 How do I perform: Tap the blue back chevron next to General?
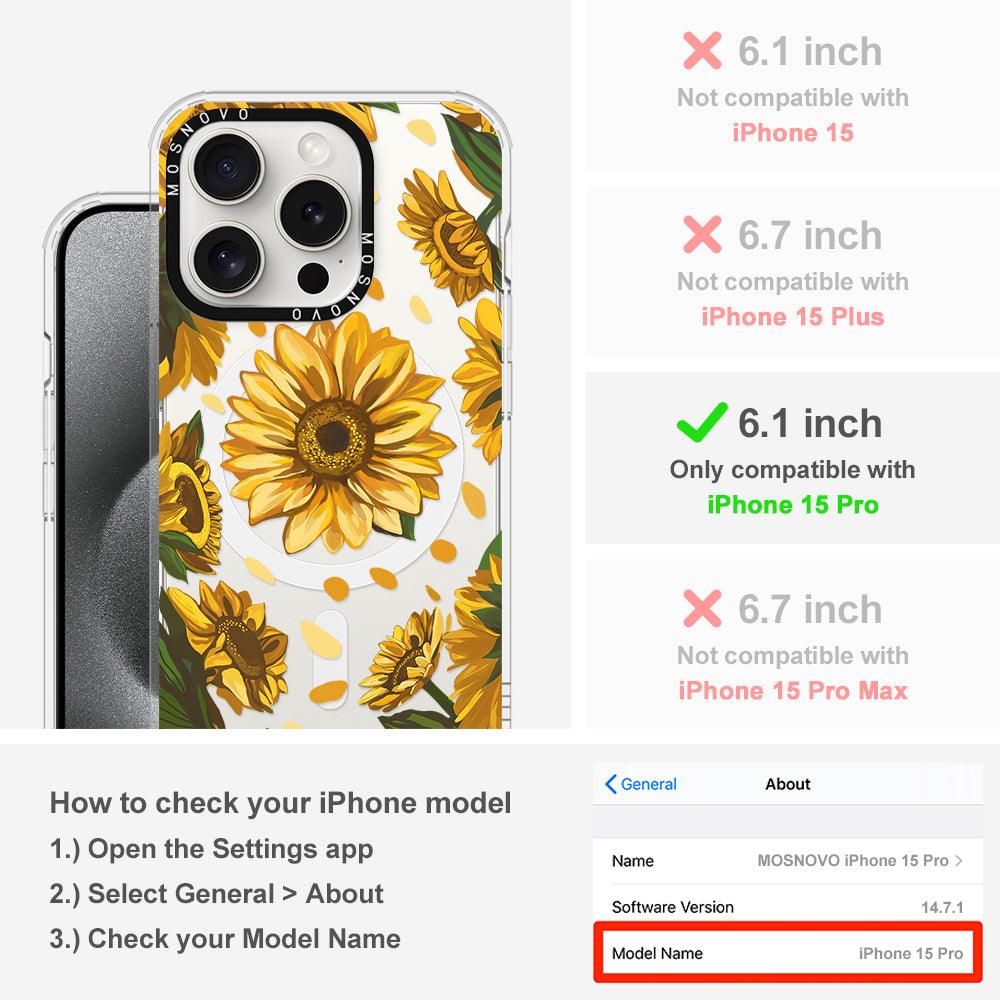point(610,784)
